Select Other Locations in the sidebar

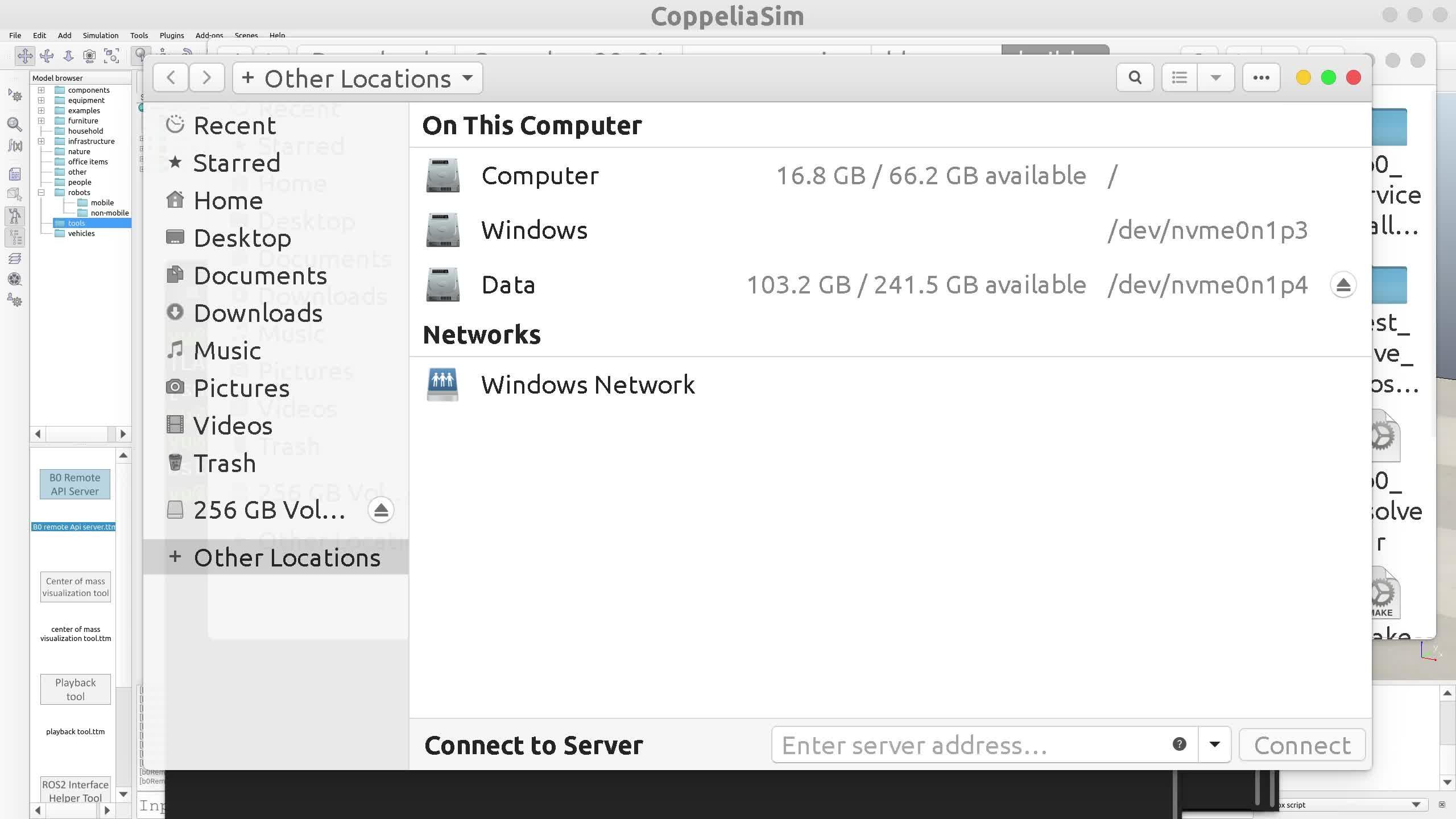276,557
